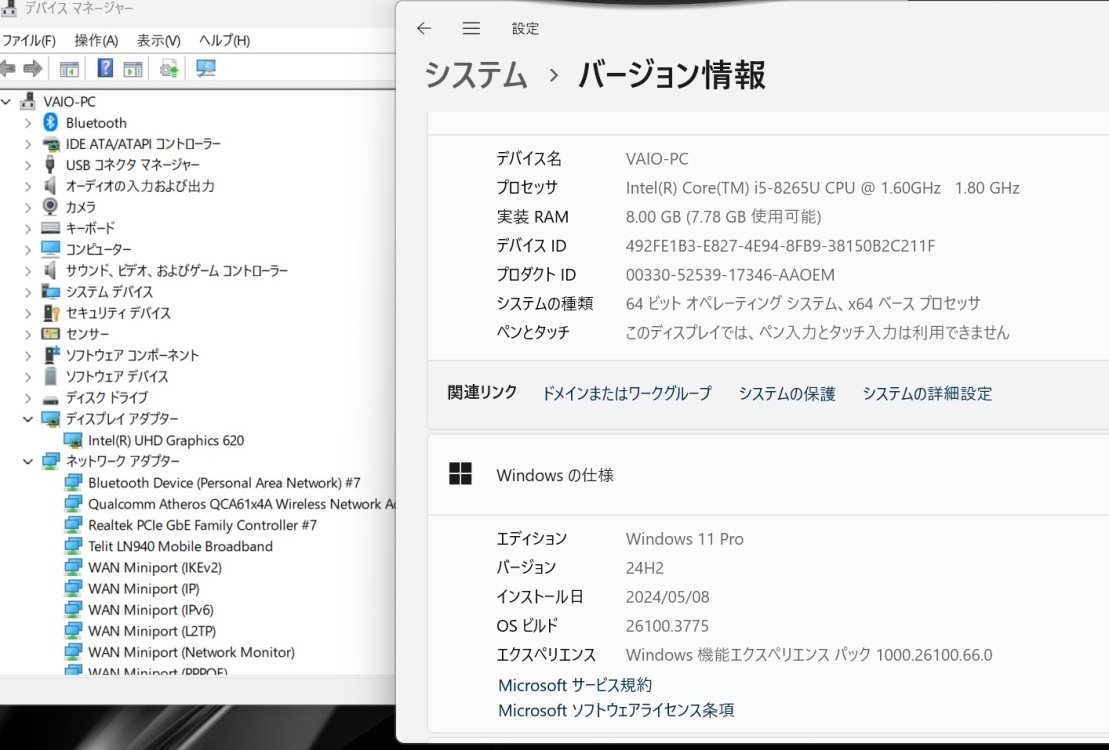Click the forward arrow in Device Manager toolbar
This screenshot has width=1109, height=750.
coord(33,69)
